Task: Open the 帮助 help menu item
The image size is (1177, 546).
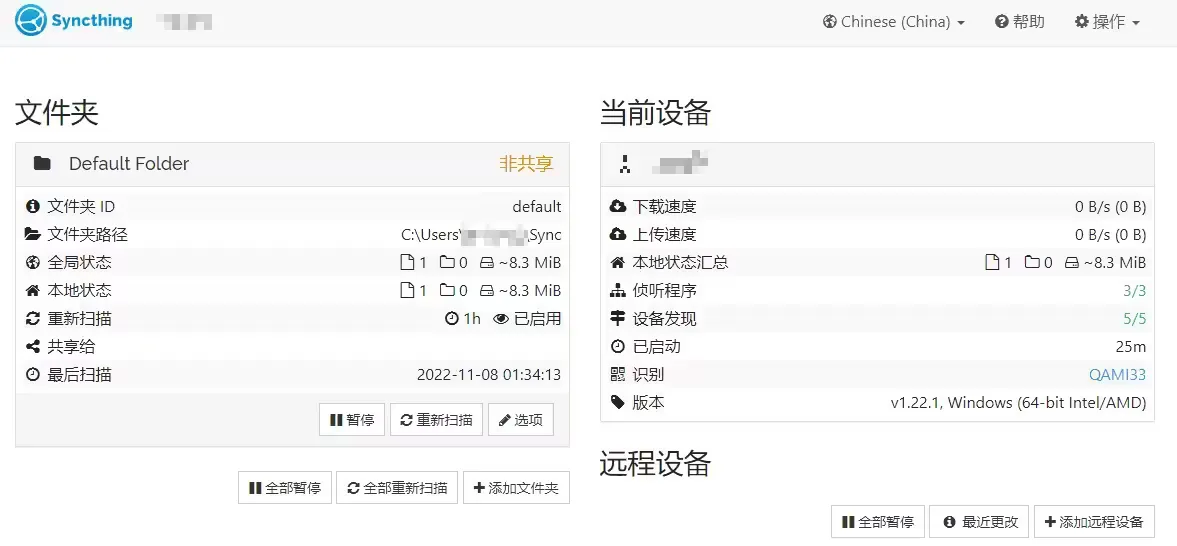Action: (x=1019, y=22)
